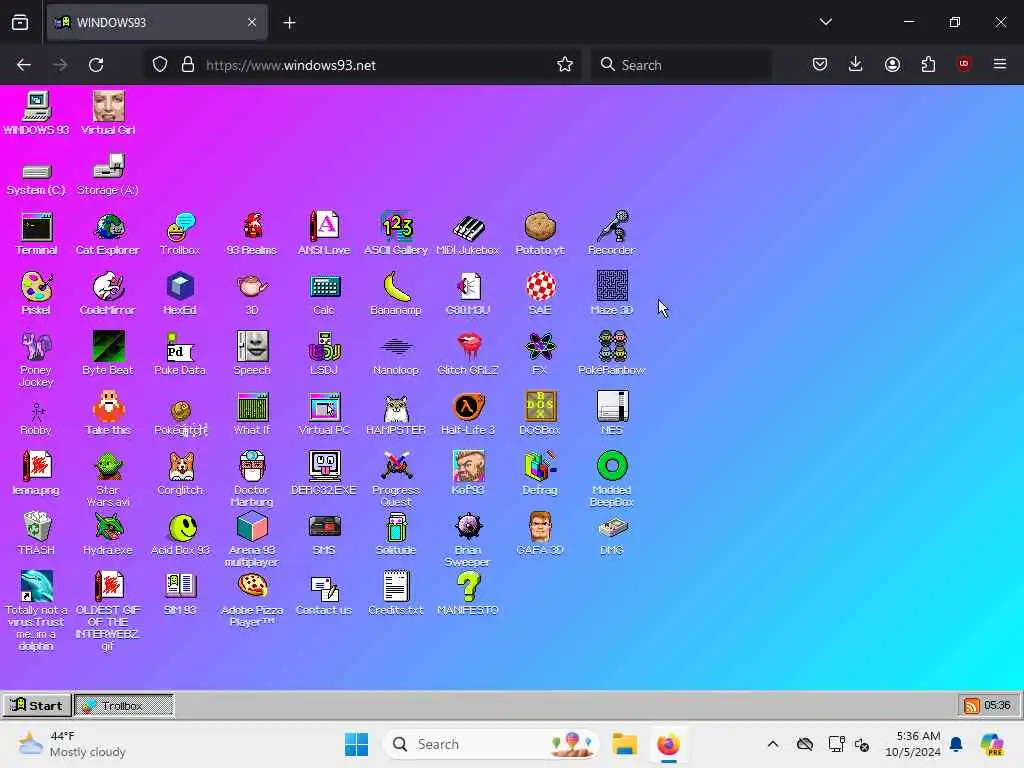Image resolution: width=1024 pixels, height=768 pixels.
Task: Open the Speech face icon
Action: [252, 353]
